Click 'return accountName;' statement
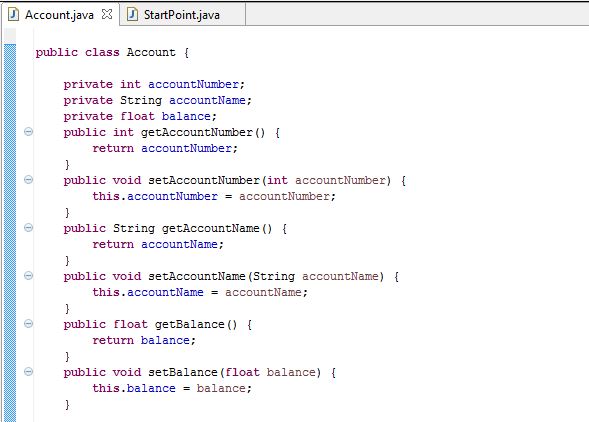This screenshot has height=422, width=589. (x=158, y=245)
